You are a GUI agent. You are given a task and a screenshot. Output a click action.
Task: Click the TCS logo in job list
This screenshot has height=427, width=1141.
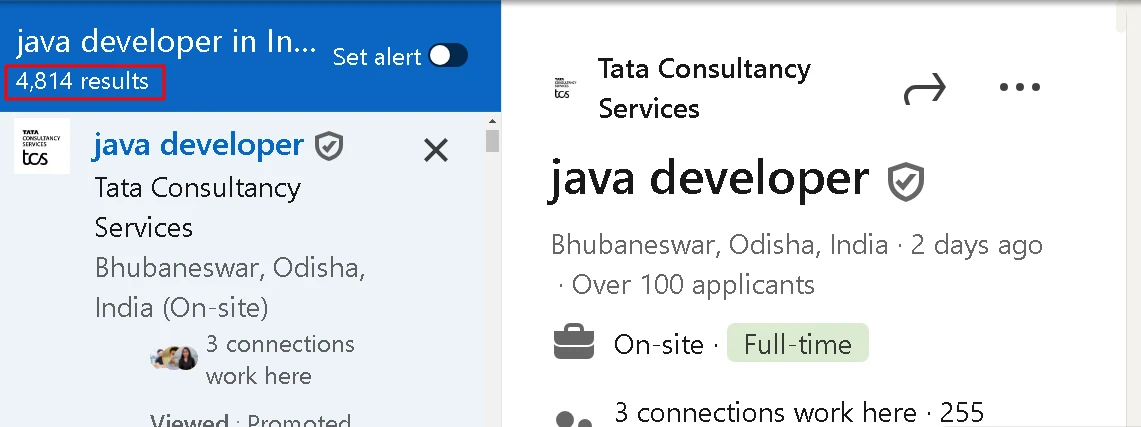click(41, 146)
